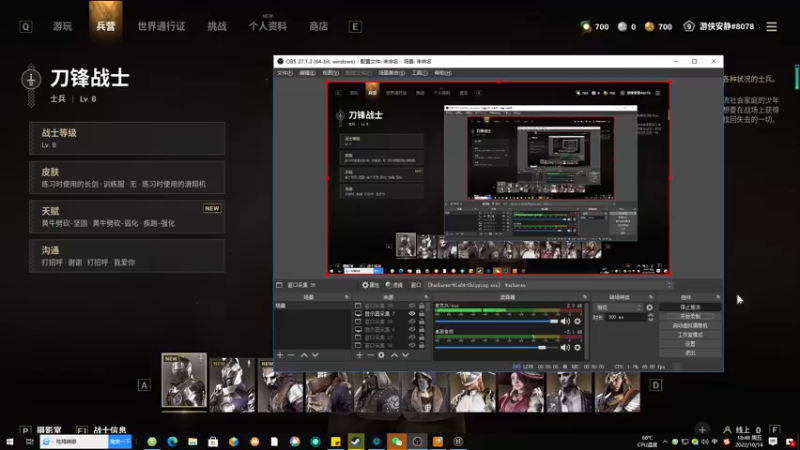Undock the 混音器 panel via its header icon
800x450 pixels.
coord(585,297)
